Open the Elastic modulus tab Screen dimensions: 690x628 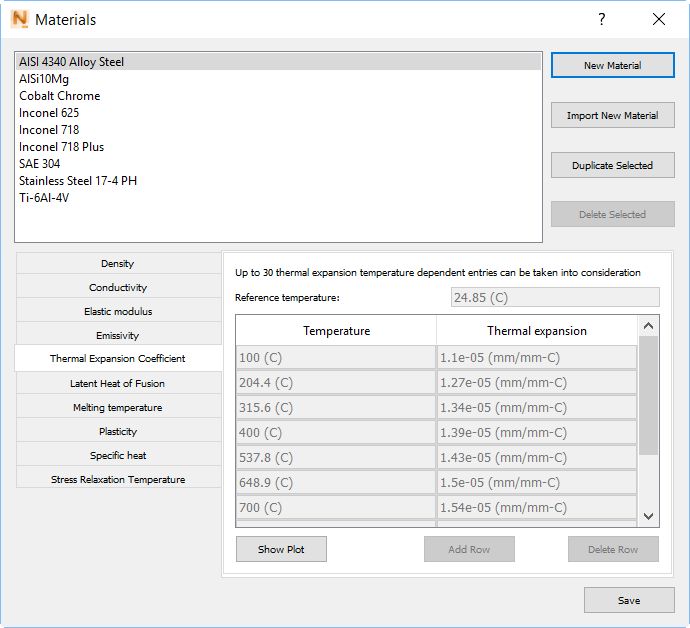[x=118, y=311]
